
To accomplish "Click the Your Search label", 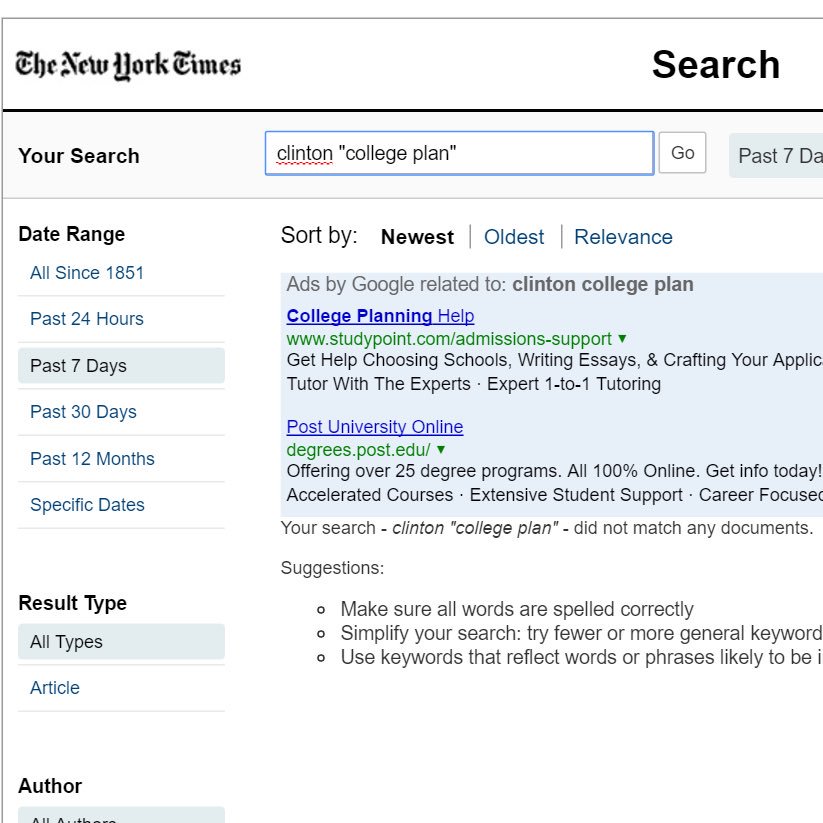I will pyautogui.click(x=79, y=156).
